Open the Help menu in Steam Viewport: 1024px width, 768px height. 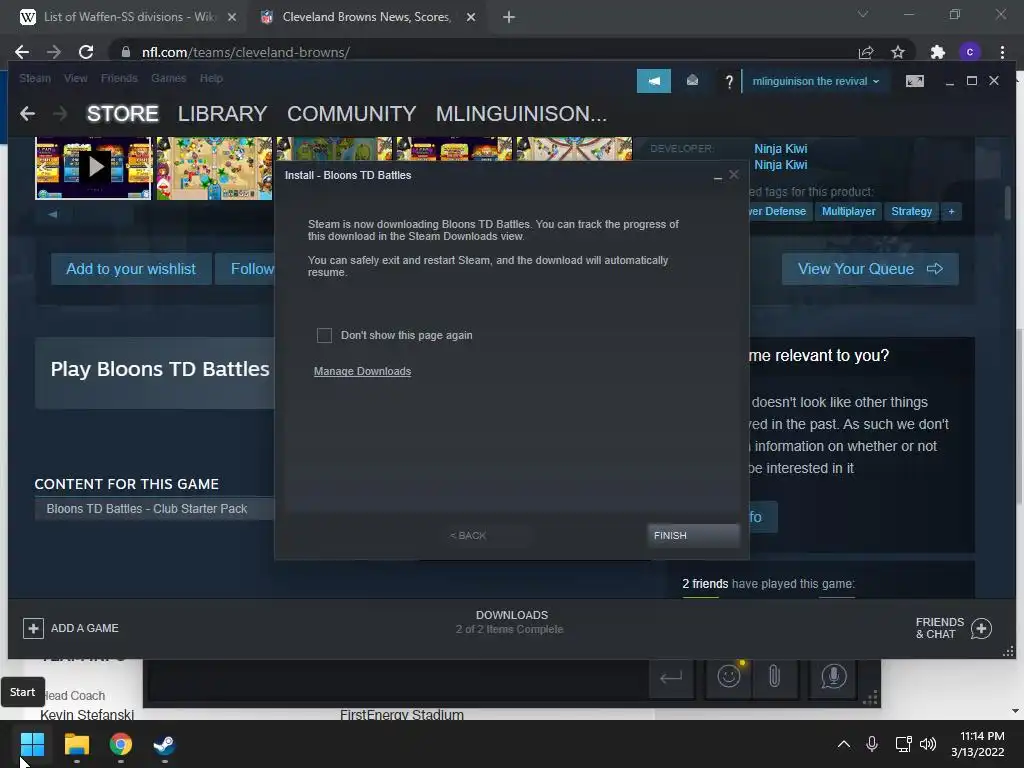click(x=211, y=78)
